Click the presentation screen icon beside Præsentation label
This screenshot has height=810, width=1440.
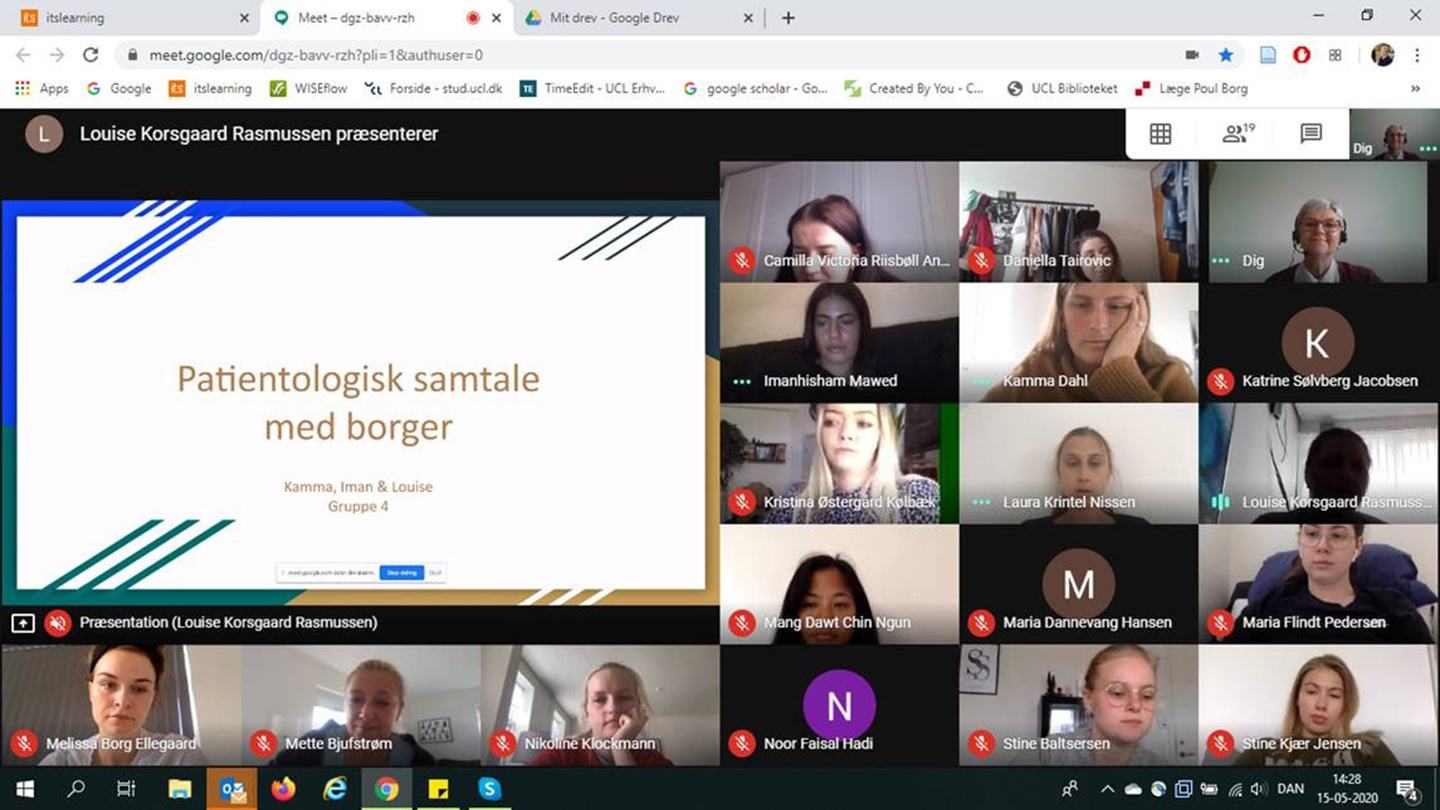tap(23, 623)
